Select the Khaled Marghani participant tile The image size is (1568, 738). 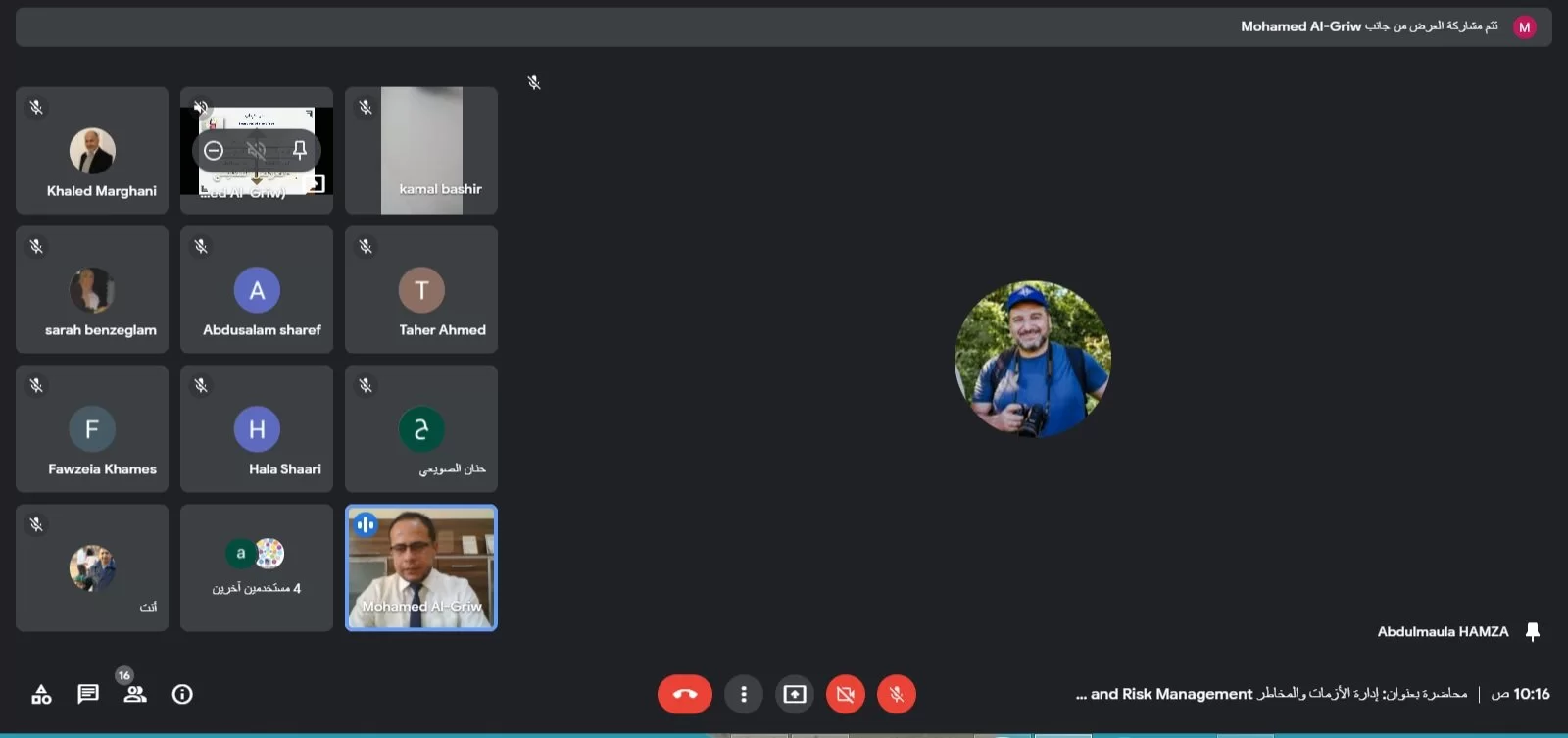click(x=92, y=151)
